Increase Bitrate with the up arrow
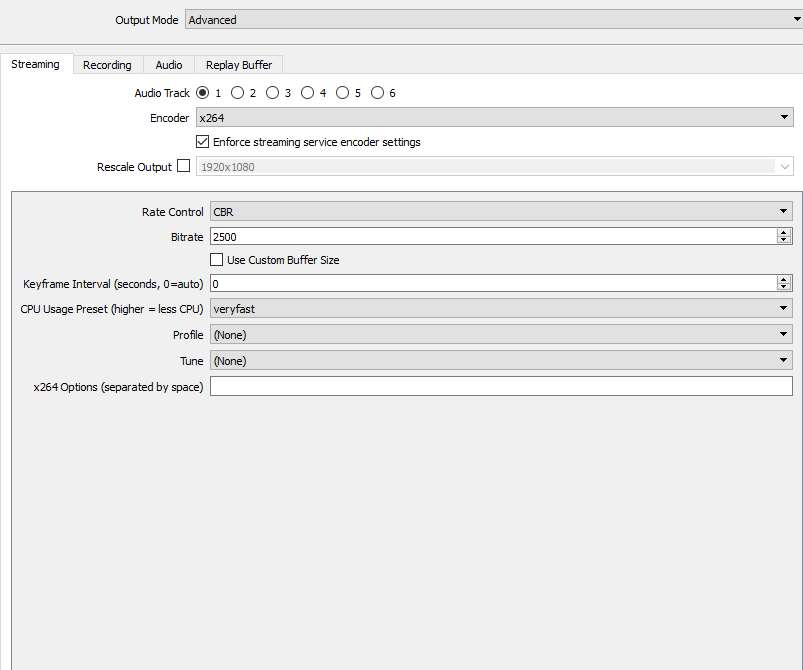803x670 pixels. (x=784, y=233)
